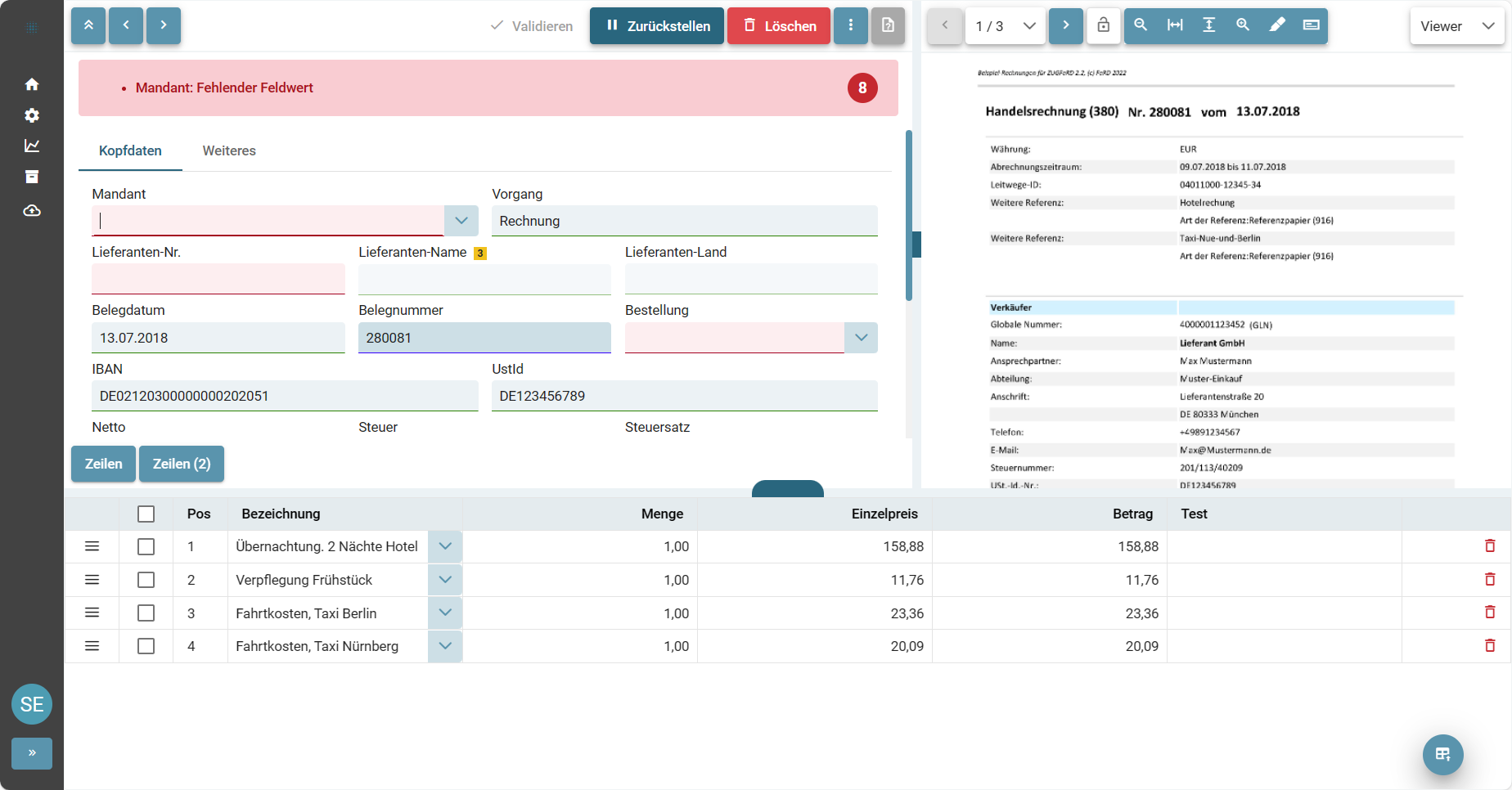The width and height of the screenshot is (1512, 790).
Task: Click the Zurückstellen button
Action: point(657,26)
